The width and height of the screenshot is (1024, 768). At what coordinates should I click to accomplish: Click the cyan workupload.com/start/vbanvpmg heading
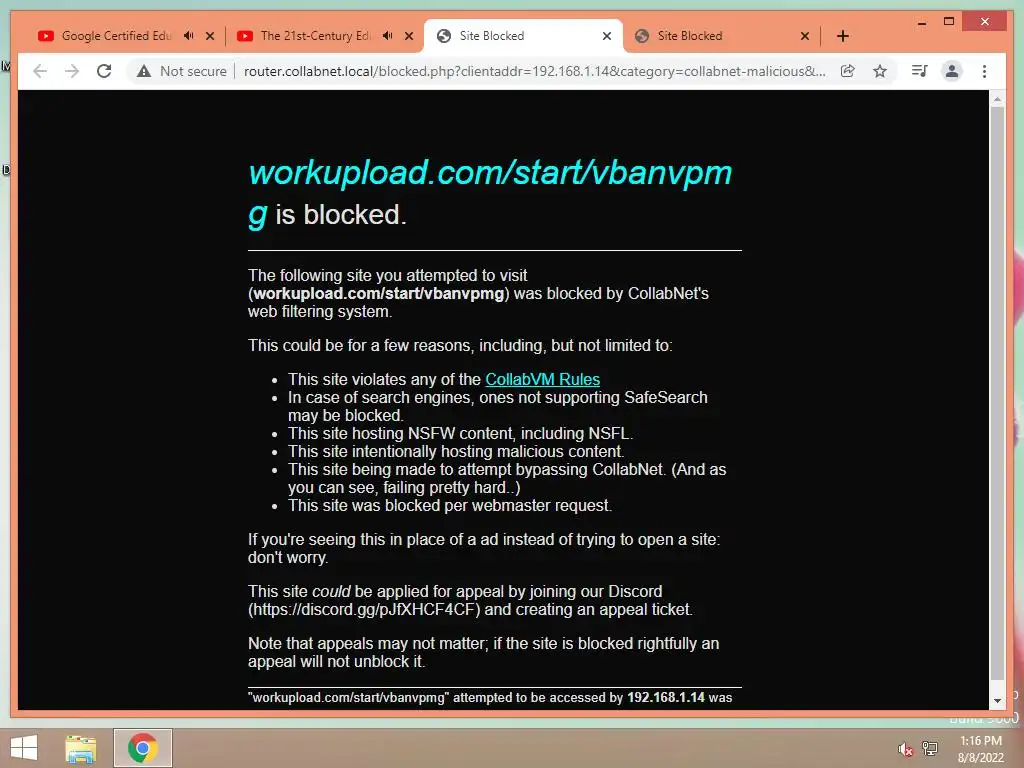click(490, 193)
